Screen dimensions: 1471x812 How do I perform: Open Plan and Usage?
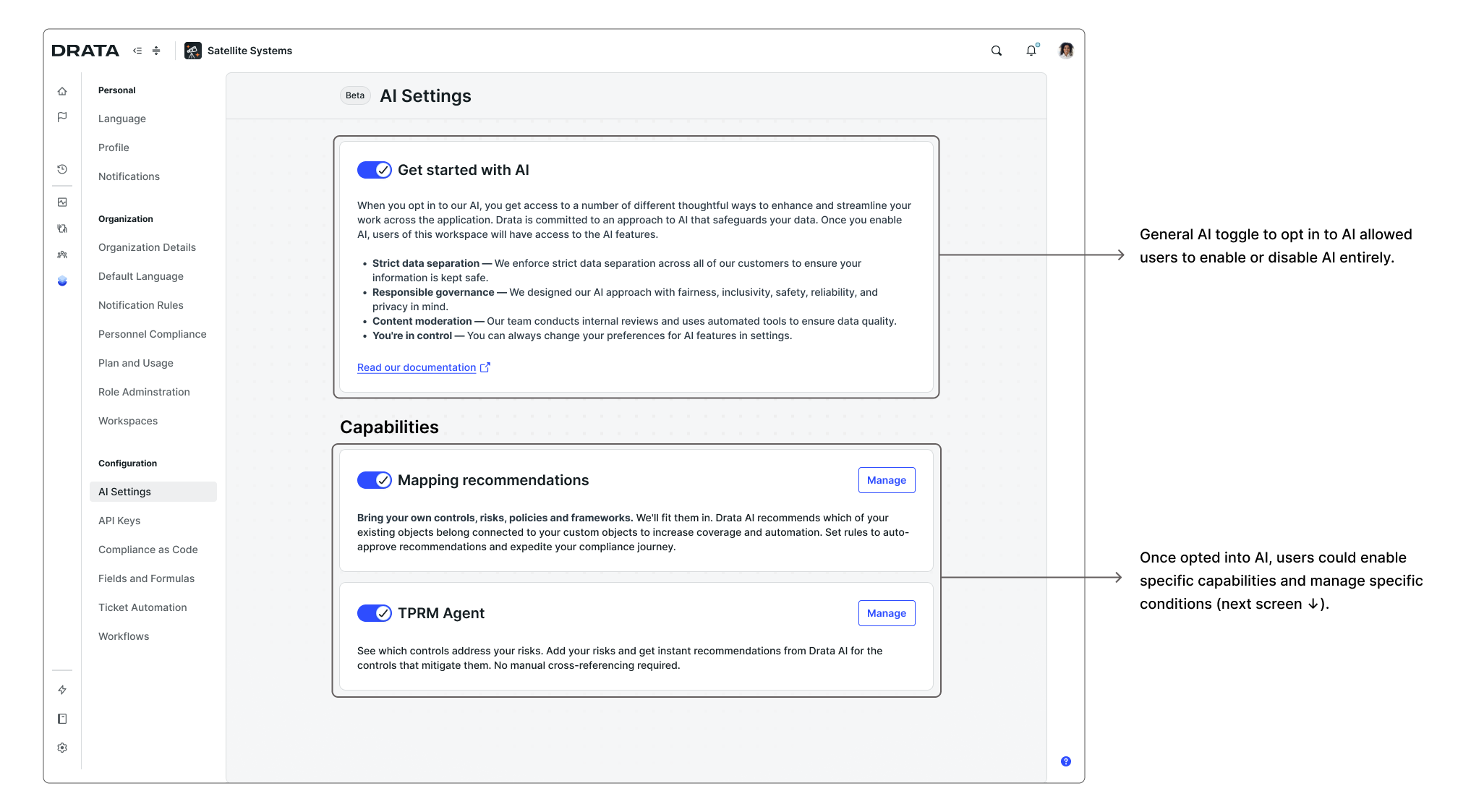[136, 363]
